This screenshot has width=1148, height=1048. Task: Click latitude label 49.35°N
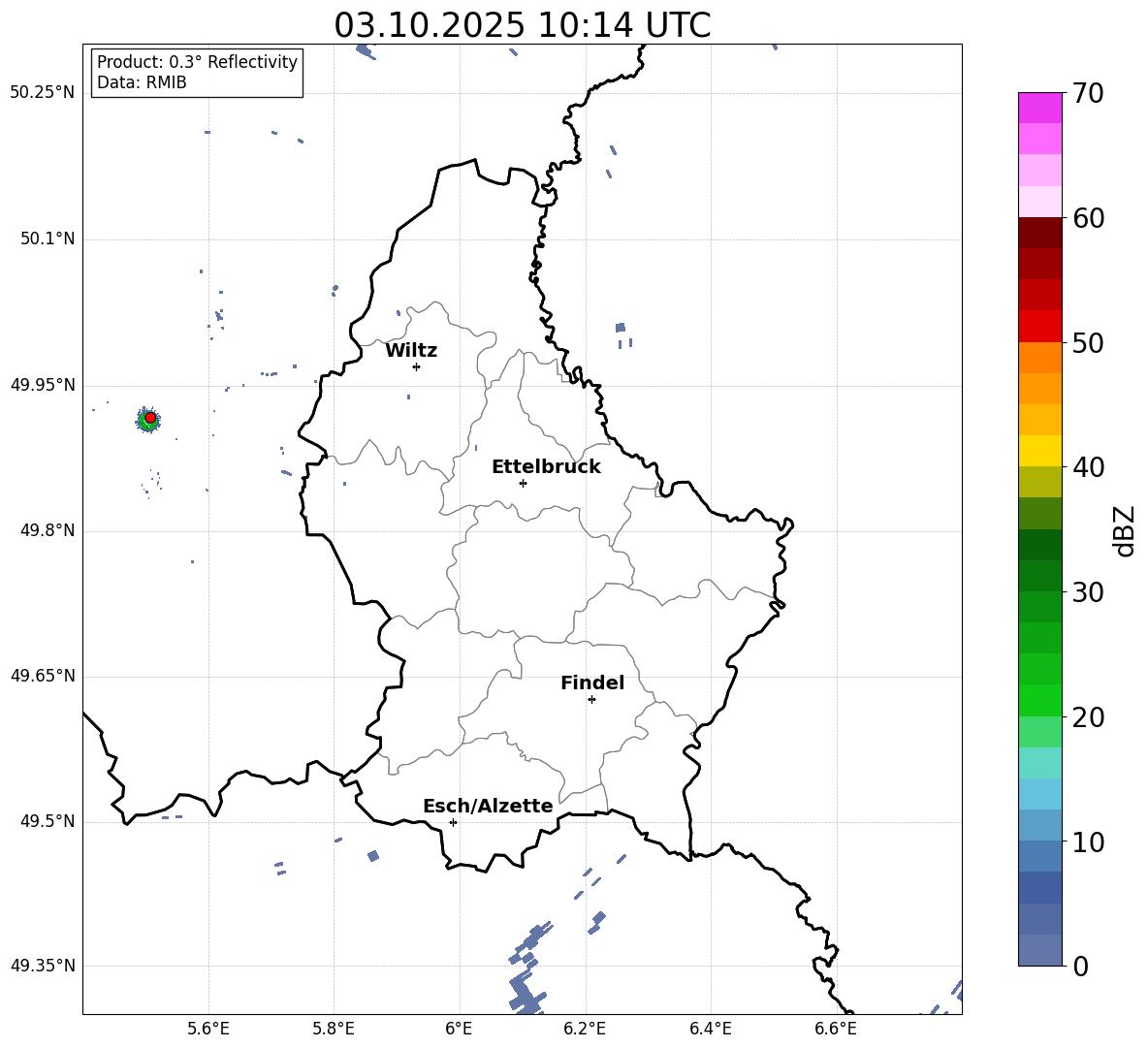point(43,966)
